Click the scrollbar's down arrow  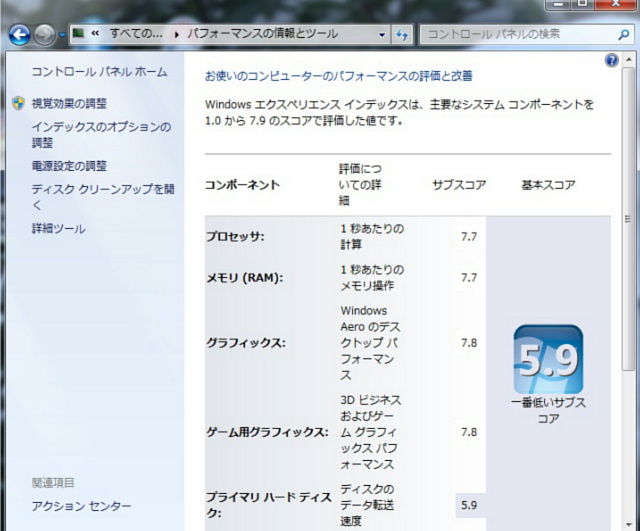(629, 524)
